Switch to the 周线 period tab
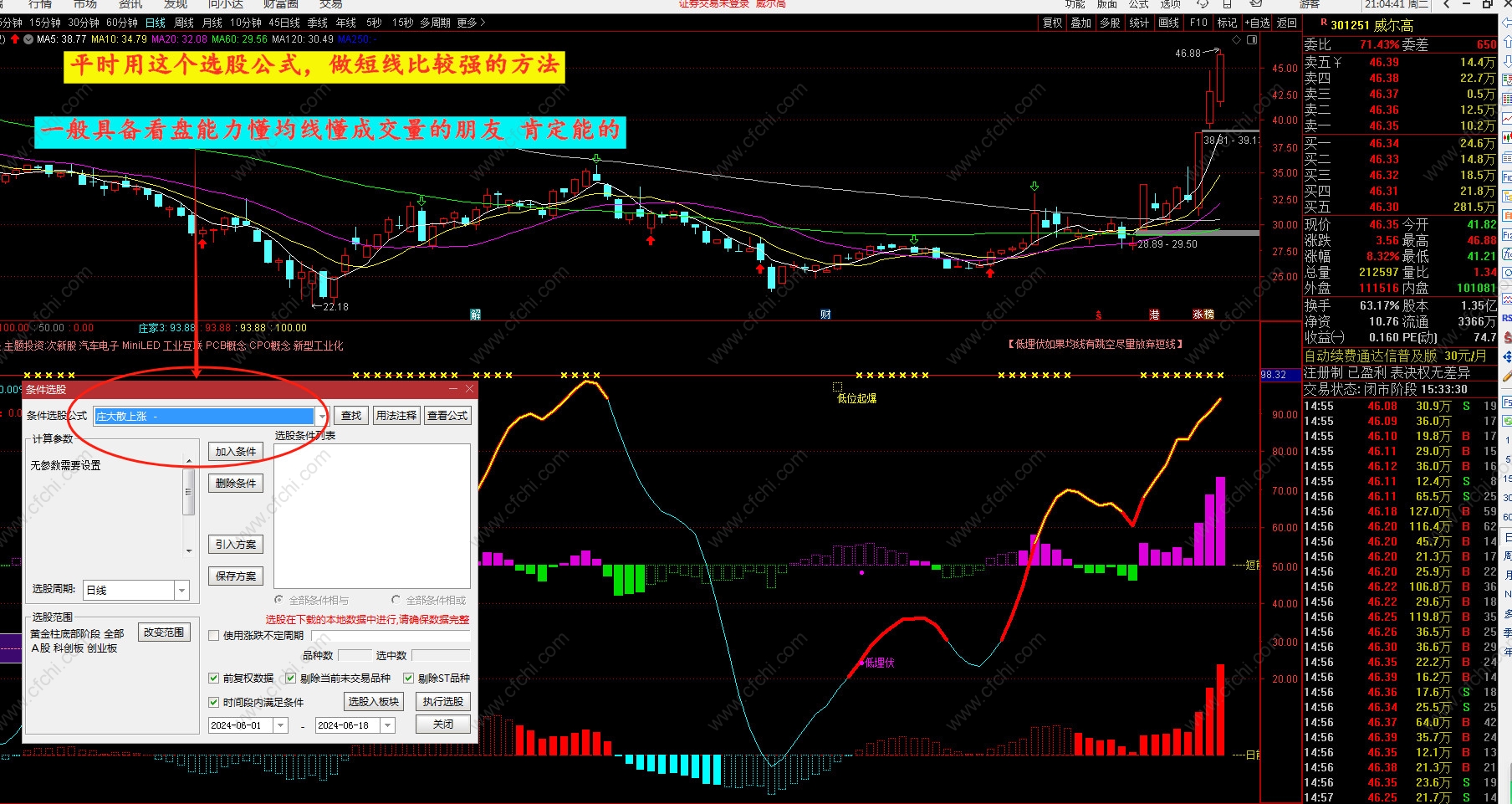 pos(183,23)
